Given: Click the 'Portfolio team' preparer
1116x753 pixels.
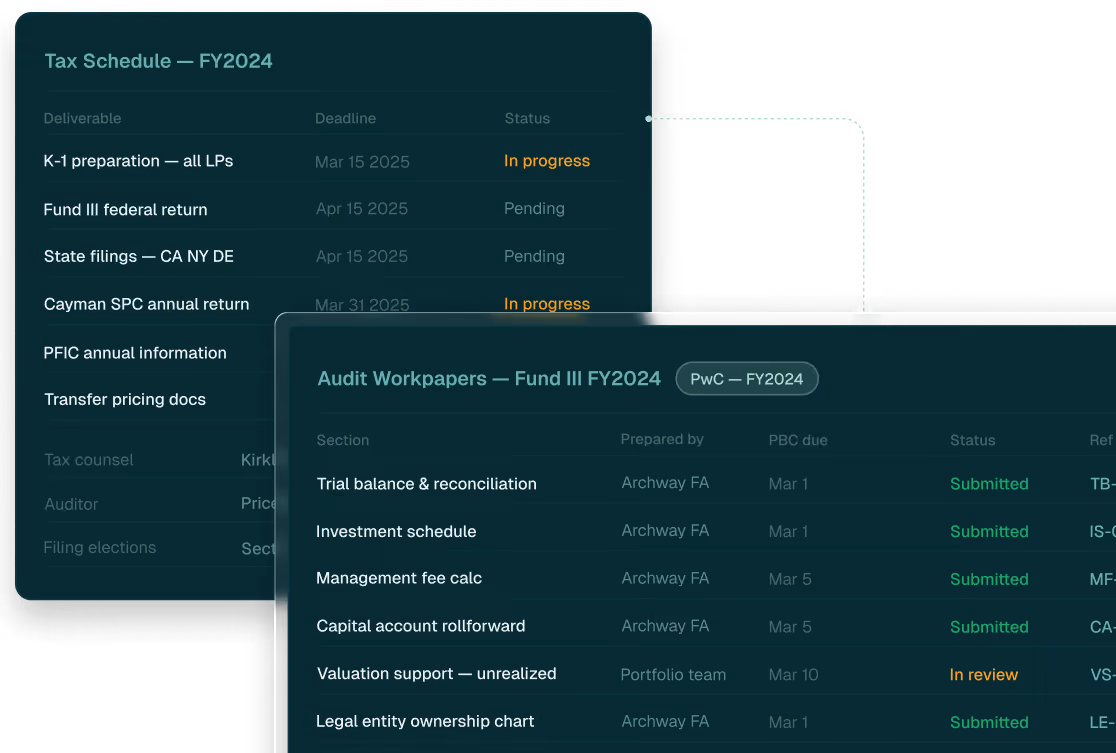Looking at the screenshot, I should pos(673,675).
